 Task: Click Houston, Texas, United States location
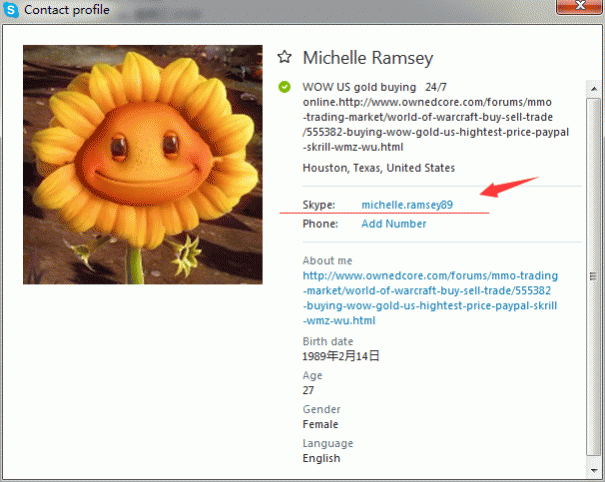379,168
